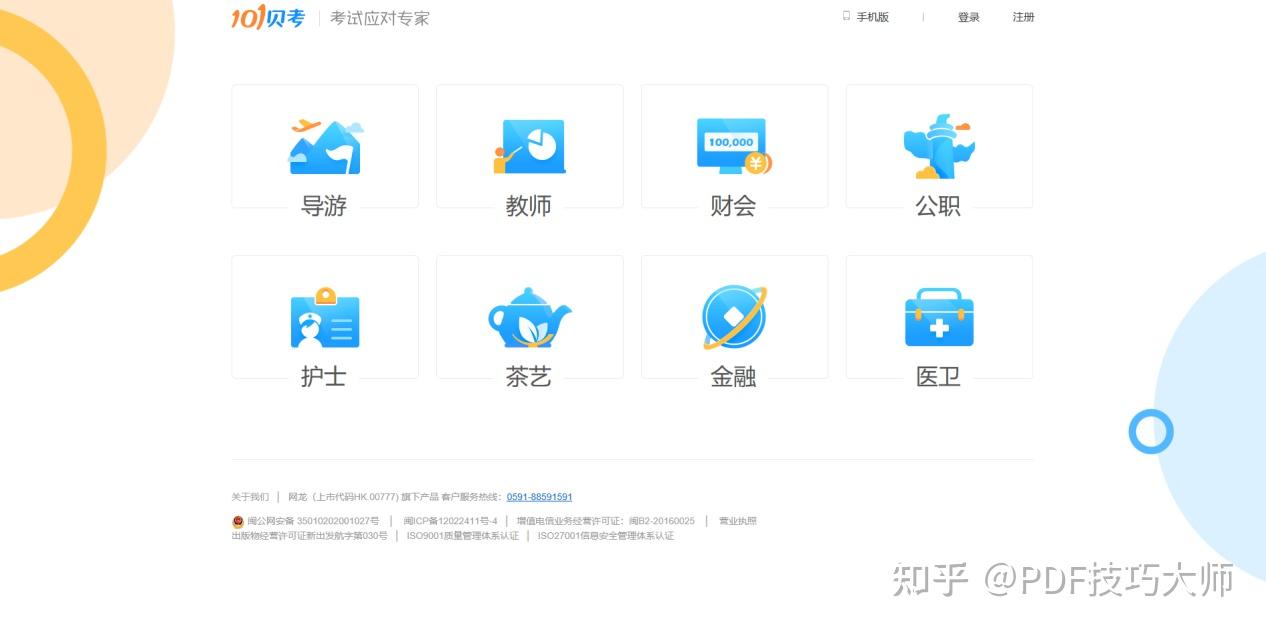The height and width of the screenshot is (630, 1266).
Task: Open ISO9001质量管理体系认证 link
Action: (x=463, y=536)
